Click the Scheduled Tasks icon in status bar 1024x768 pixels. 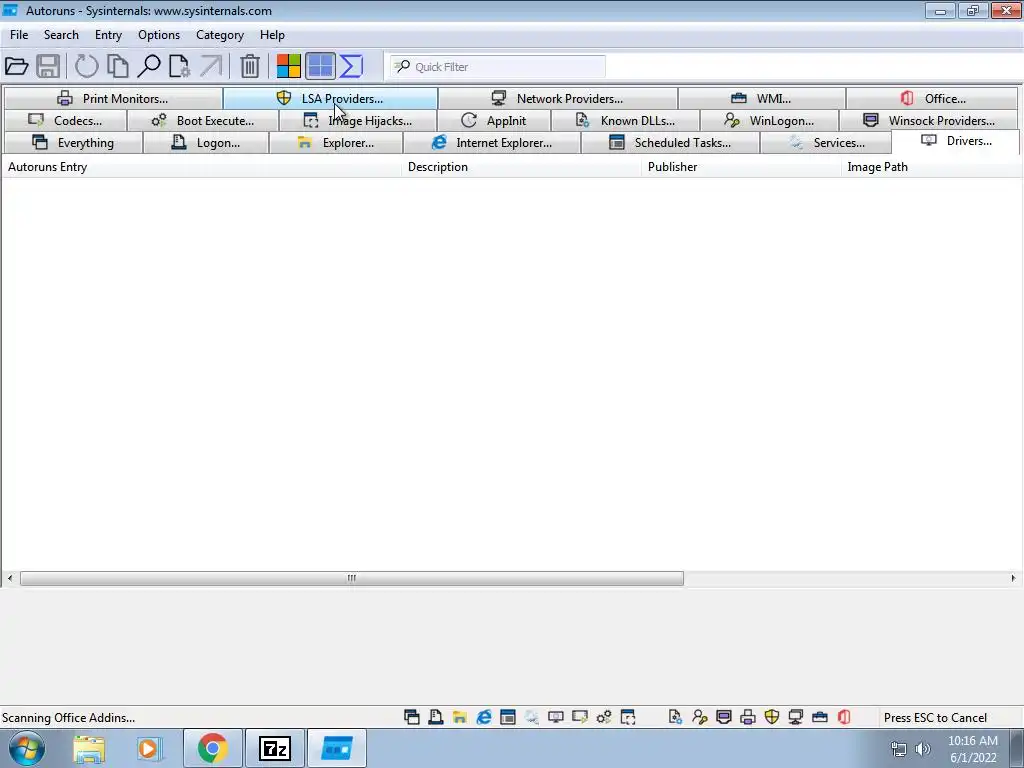[508, 718]
